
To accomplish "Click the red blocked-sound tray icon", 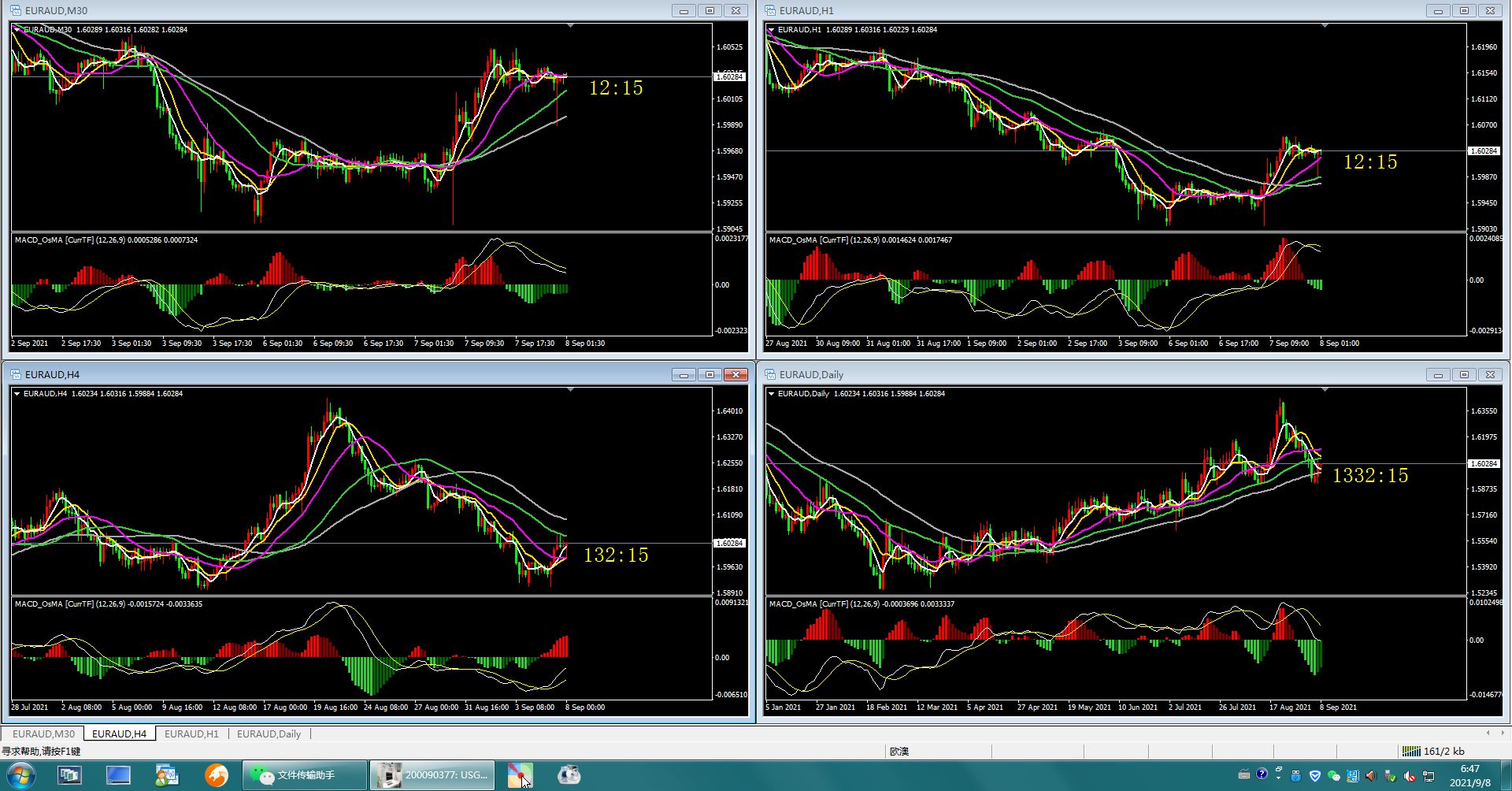I will [1410, 776].
